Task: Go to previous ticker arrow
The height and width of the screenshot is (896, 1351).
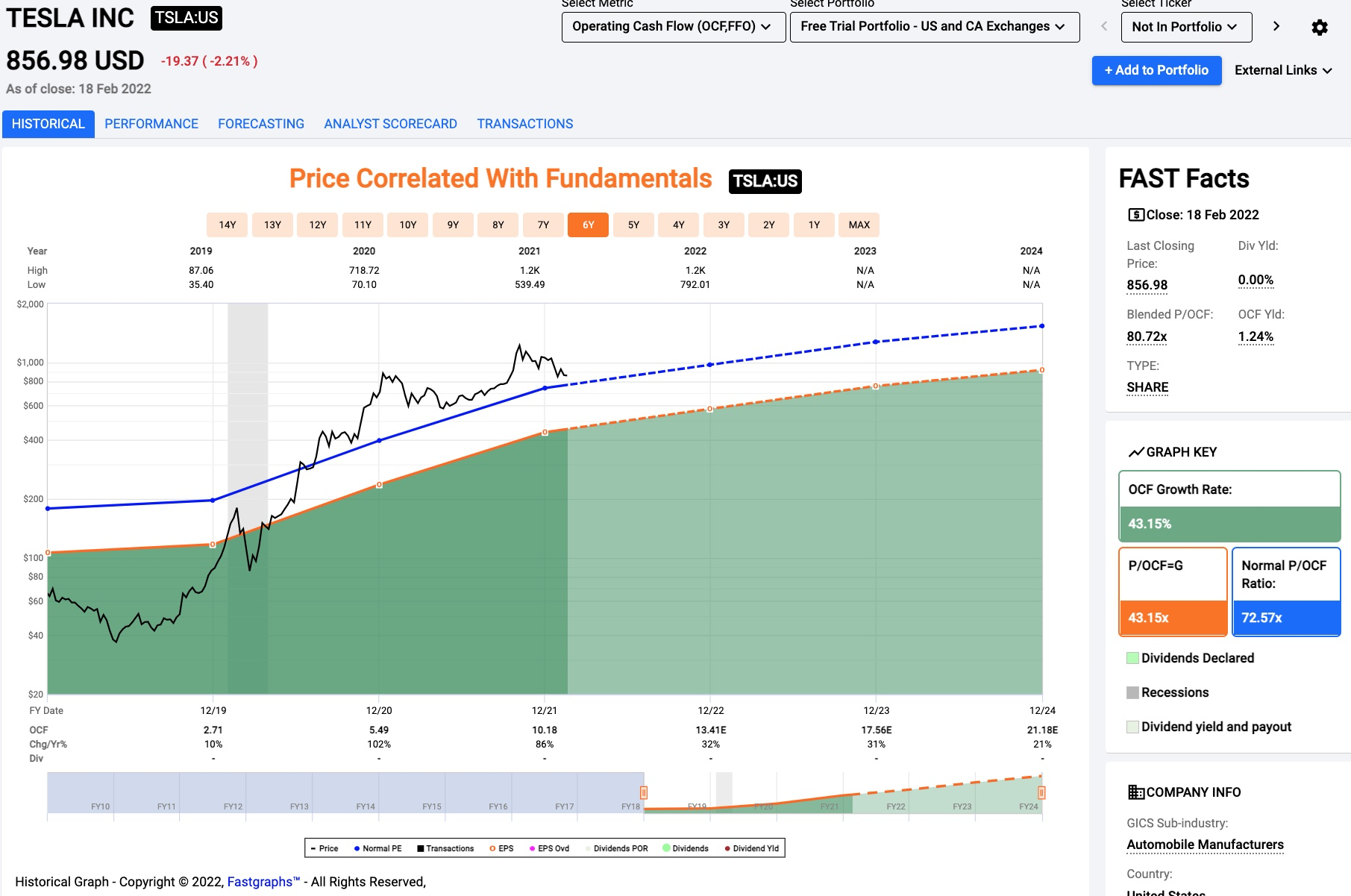Action: [1104, 26]
